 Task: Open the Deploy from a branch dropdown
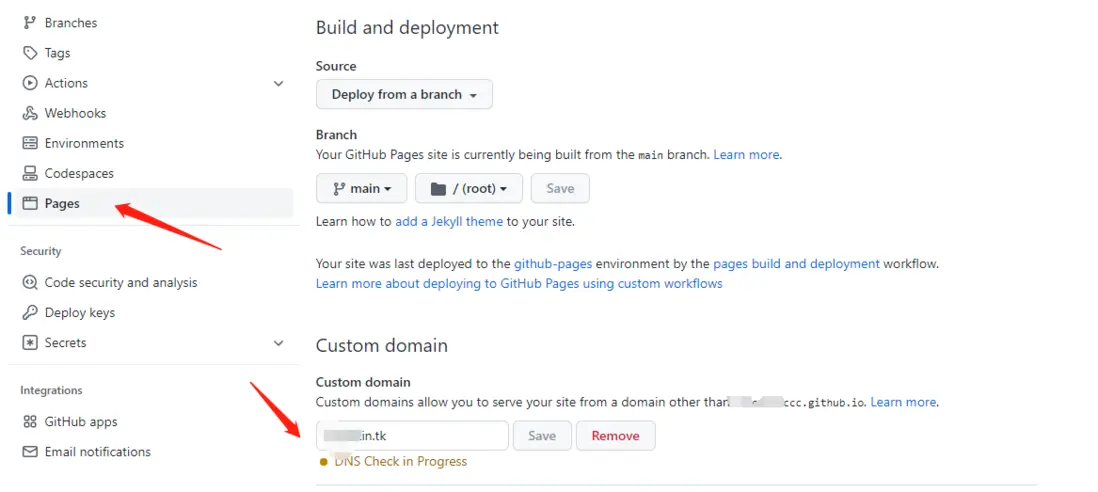click(404, 94)
